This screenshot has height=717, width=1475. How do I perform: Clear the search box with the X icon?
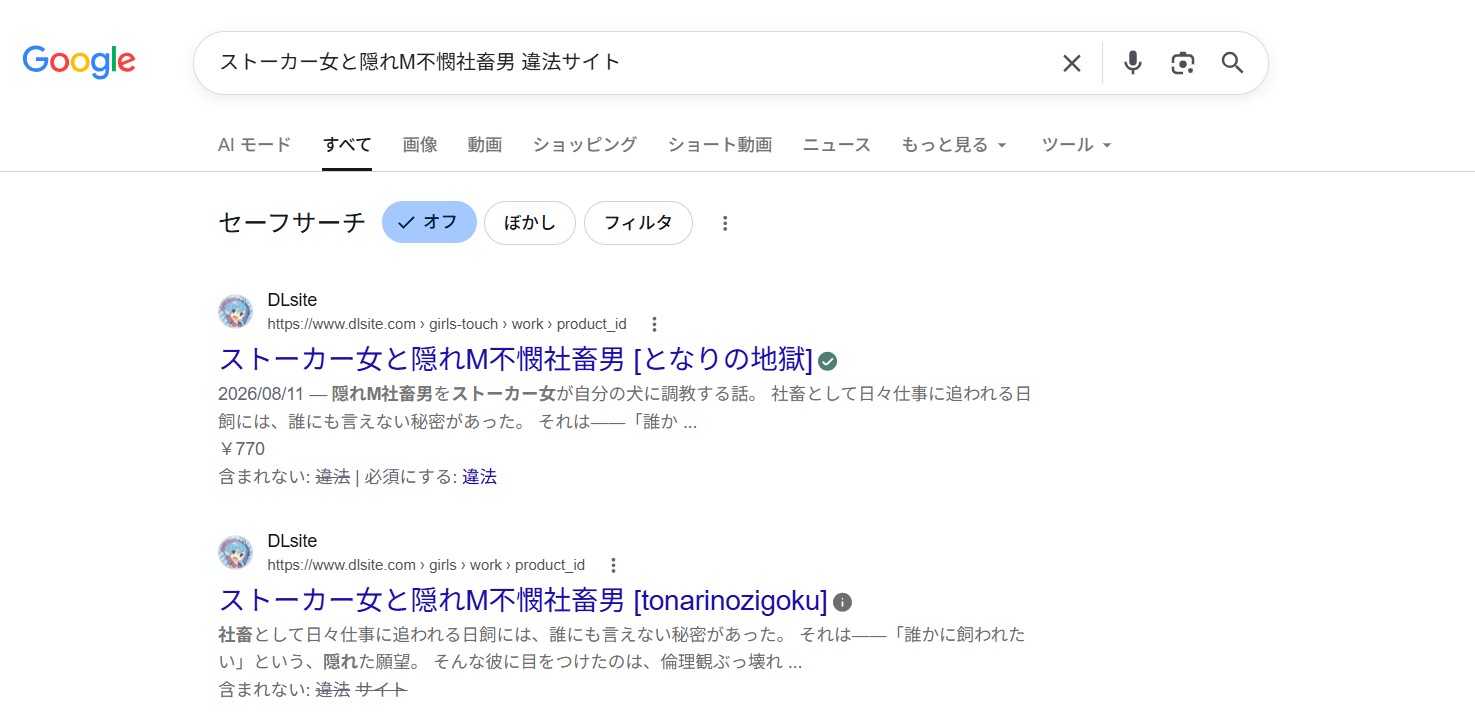1072,63
